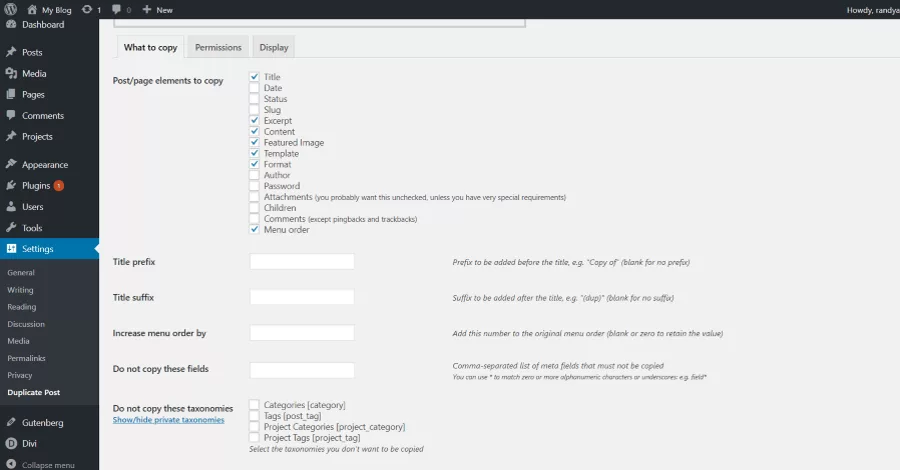Uncheck the Menu order checkbox
Image resolution: width=900 pixels, height=470 pixels.
coord(254,229)
